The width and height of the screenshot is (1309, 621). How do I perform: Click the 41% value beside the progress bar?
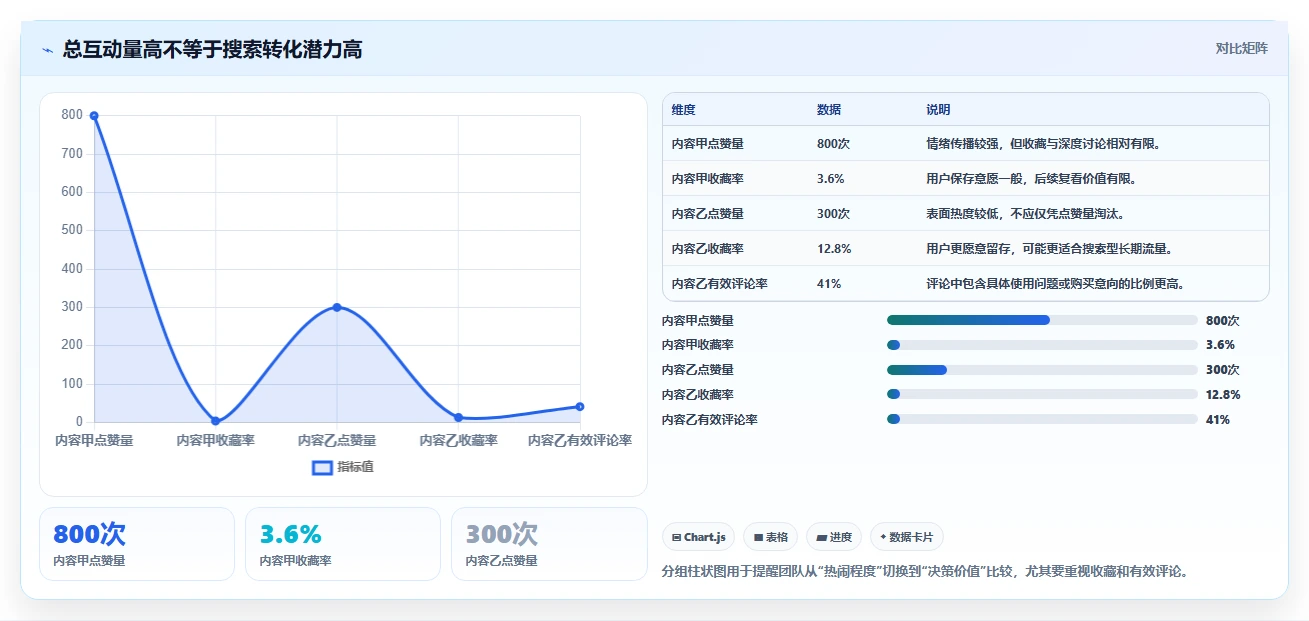pos(1218,420)
